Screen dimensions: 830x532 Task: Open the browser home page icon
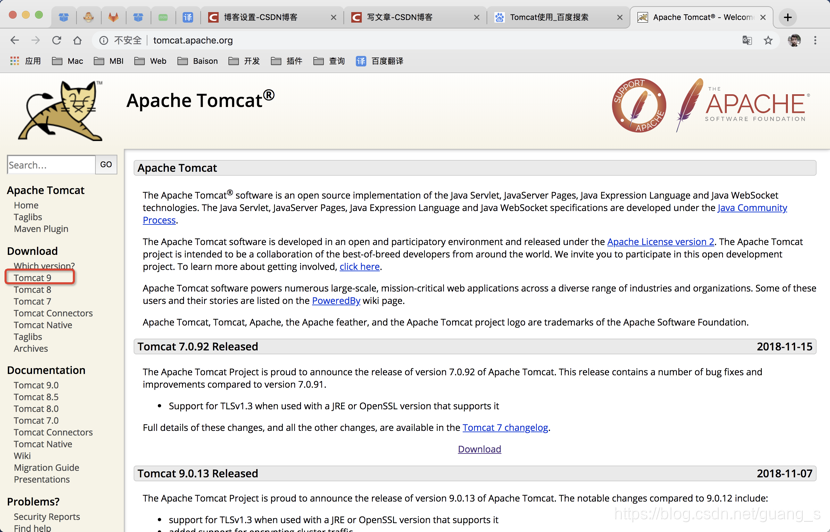(77, 40)
